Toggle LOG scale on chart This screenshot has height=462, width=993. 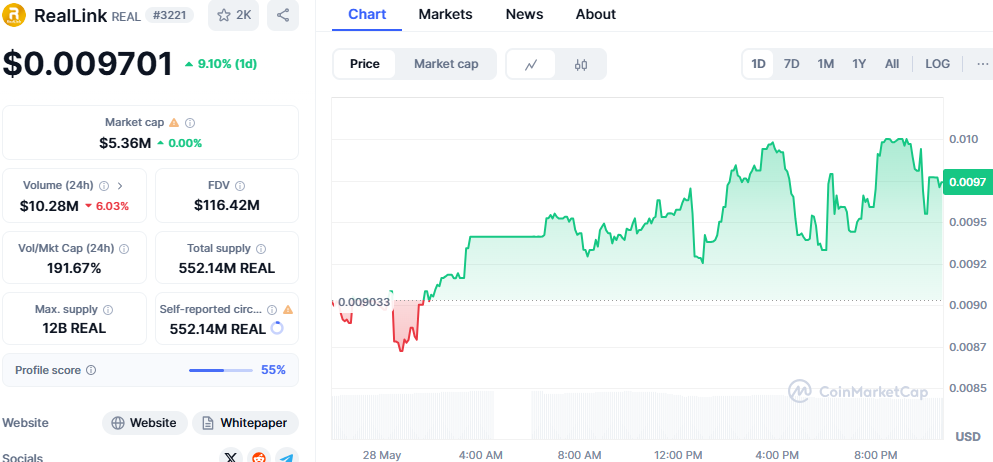(x=937, y=64)
